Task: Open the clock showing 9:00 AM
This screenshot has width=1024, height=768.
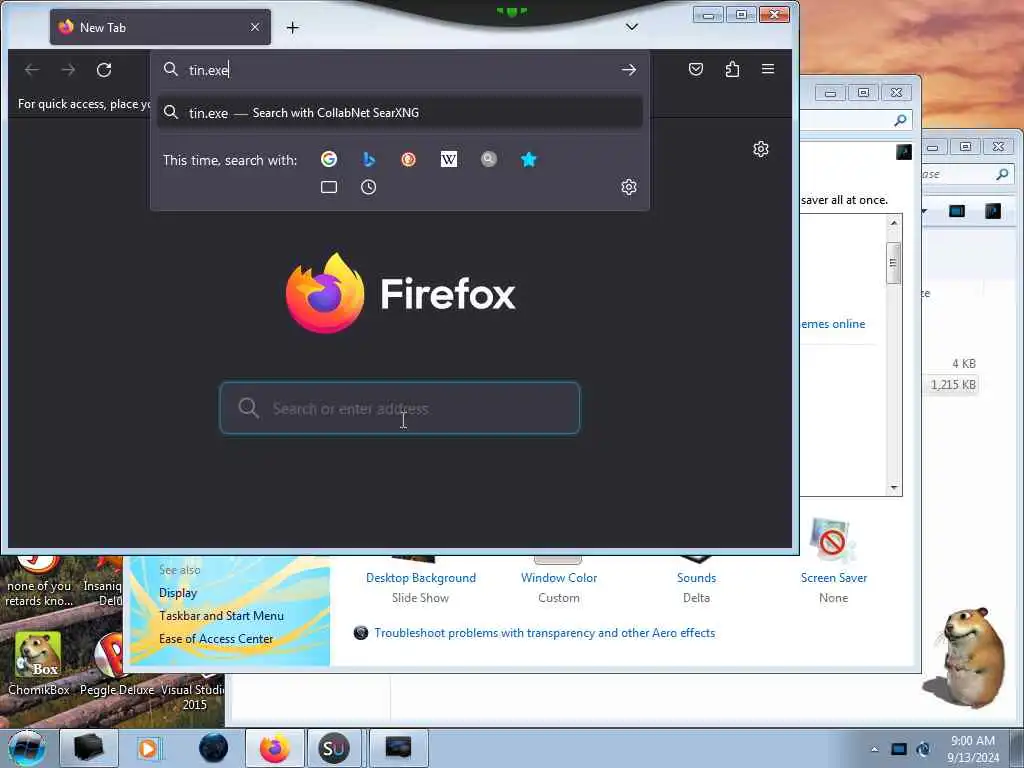Action: pyautogui.click(x=973, y=749)
